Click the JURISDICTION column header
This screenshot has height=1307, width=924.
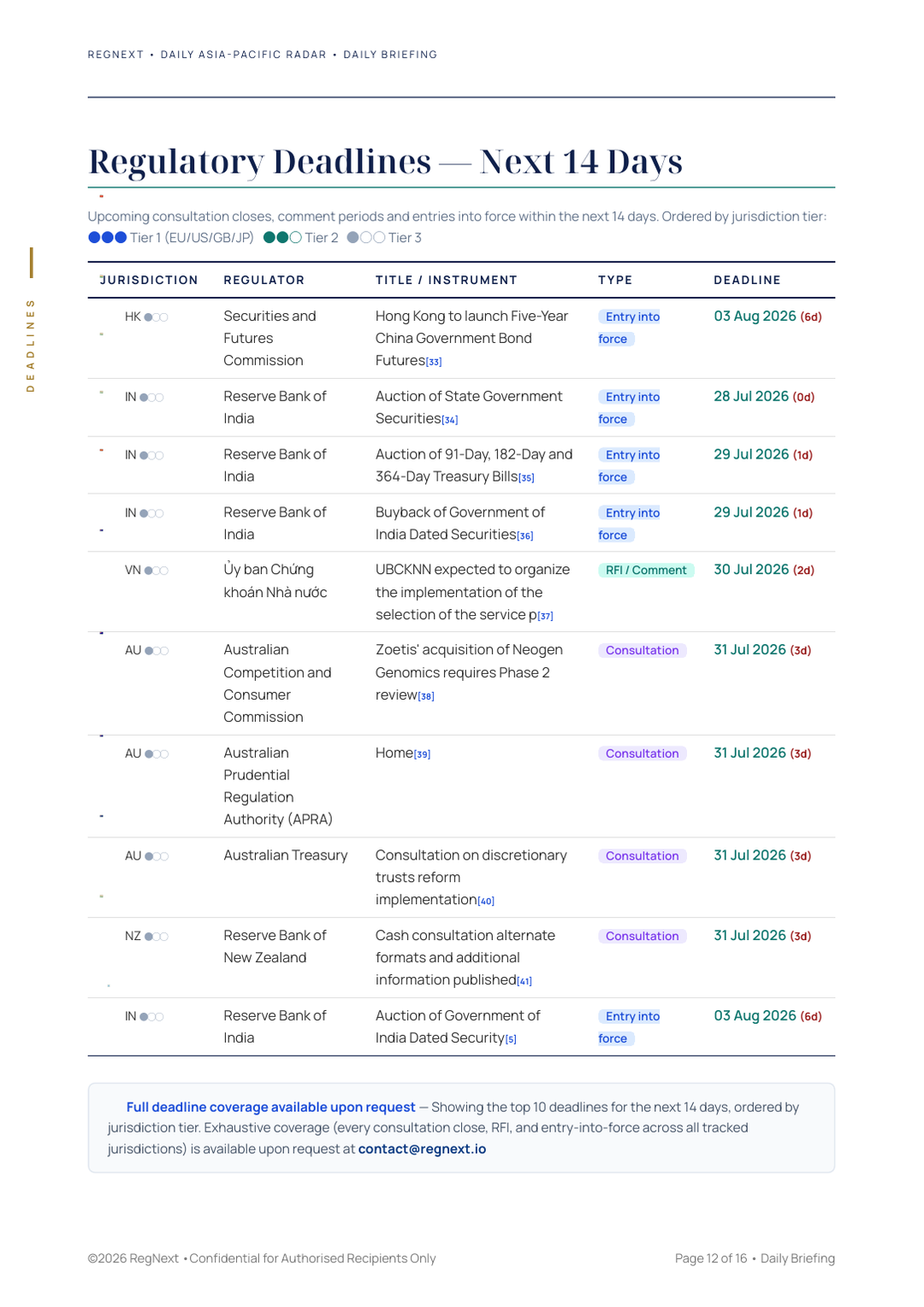pos(150,280)
